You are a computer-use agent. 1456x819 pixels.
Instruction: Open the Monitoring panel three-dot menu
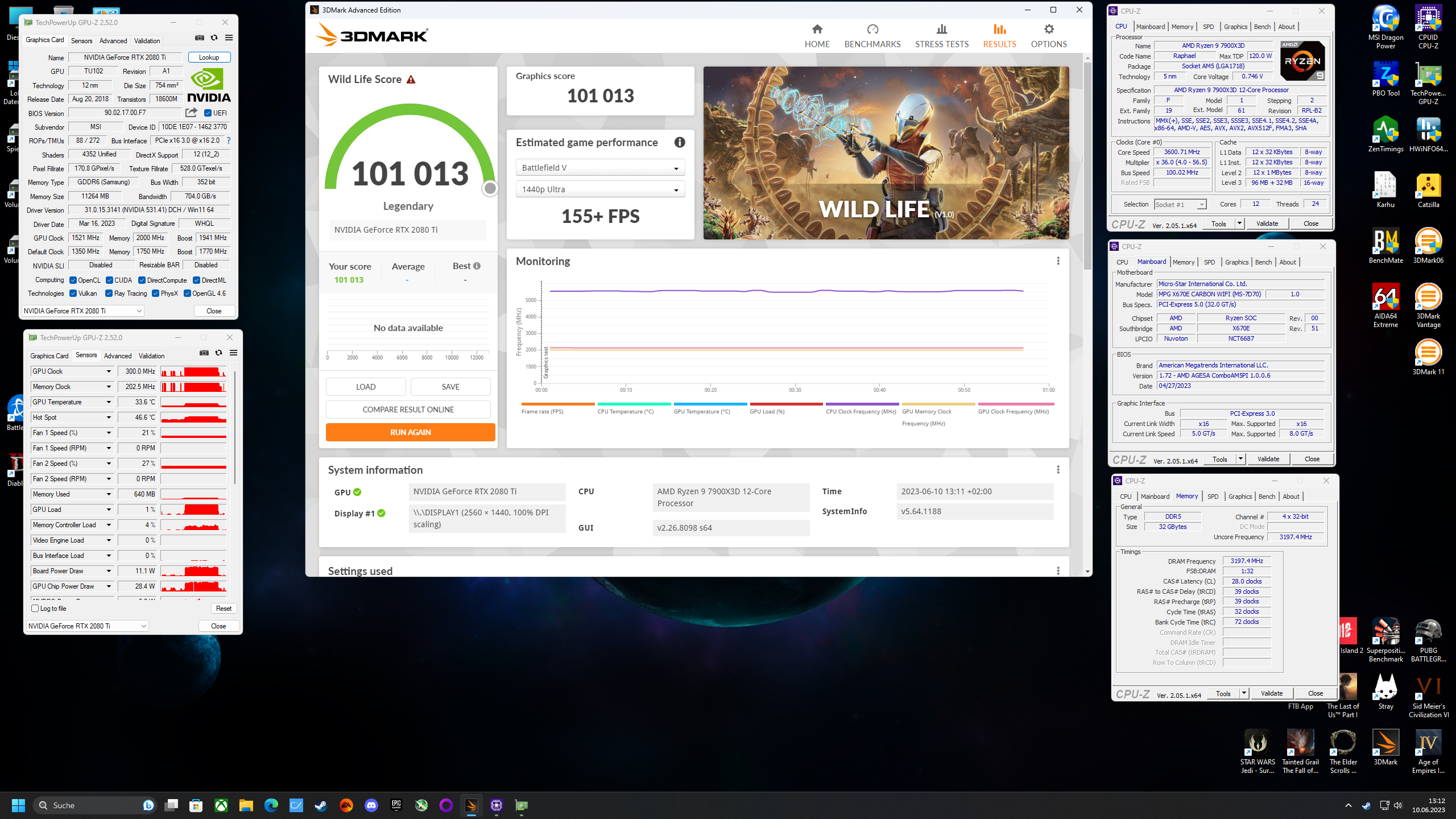1058,261
